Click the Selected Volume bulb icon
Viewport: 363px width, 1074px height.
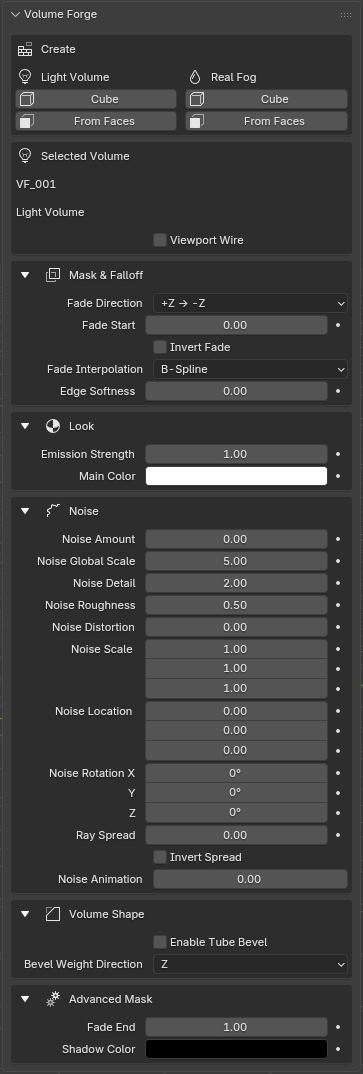[25, 156]
